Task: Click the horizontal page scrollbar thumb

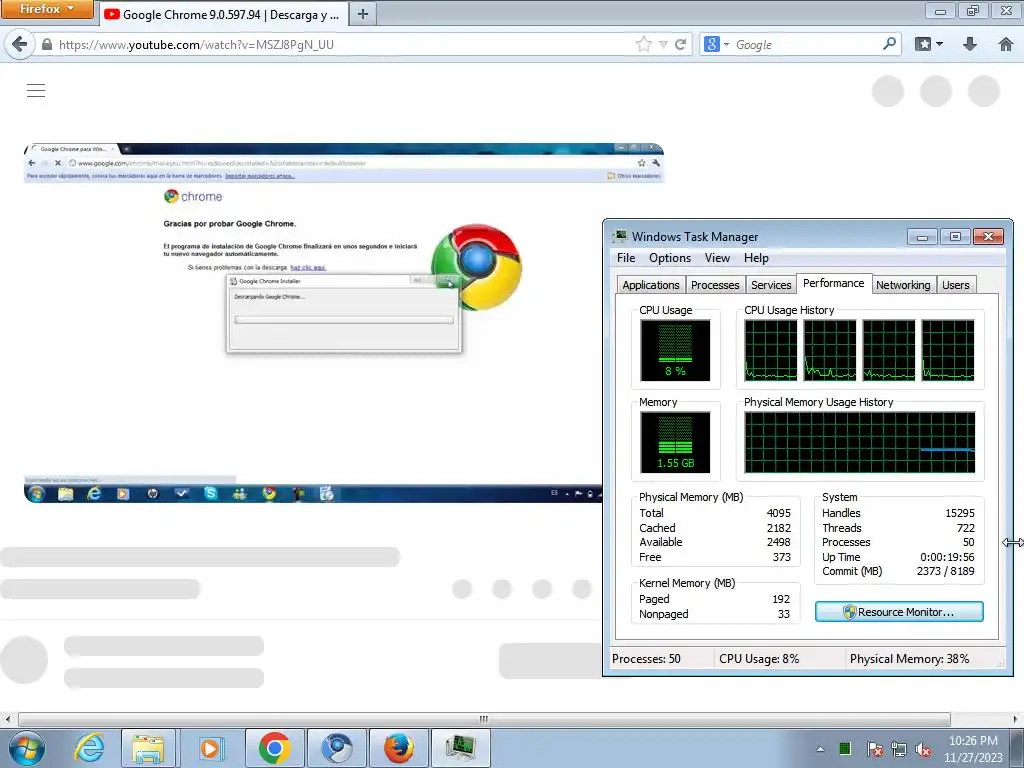Action: pos(484,719)
